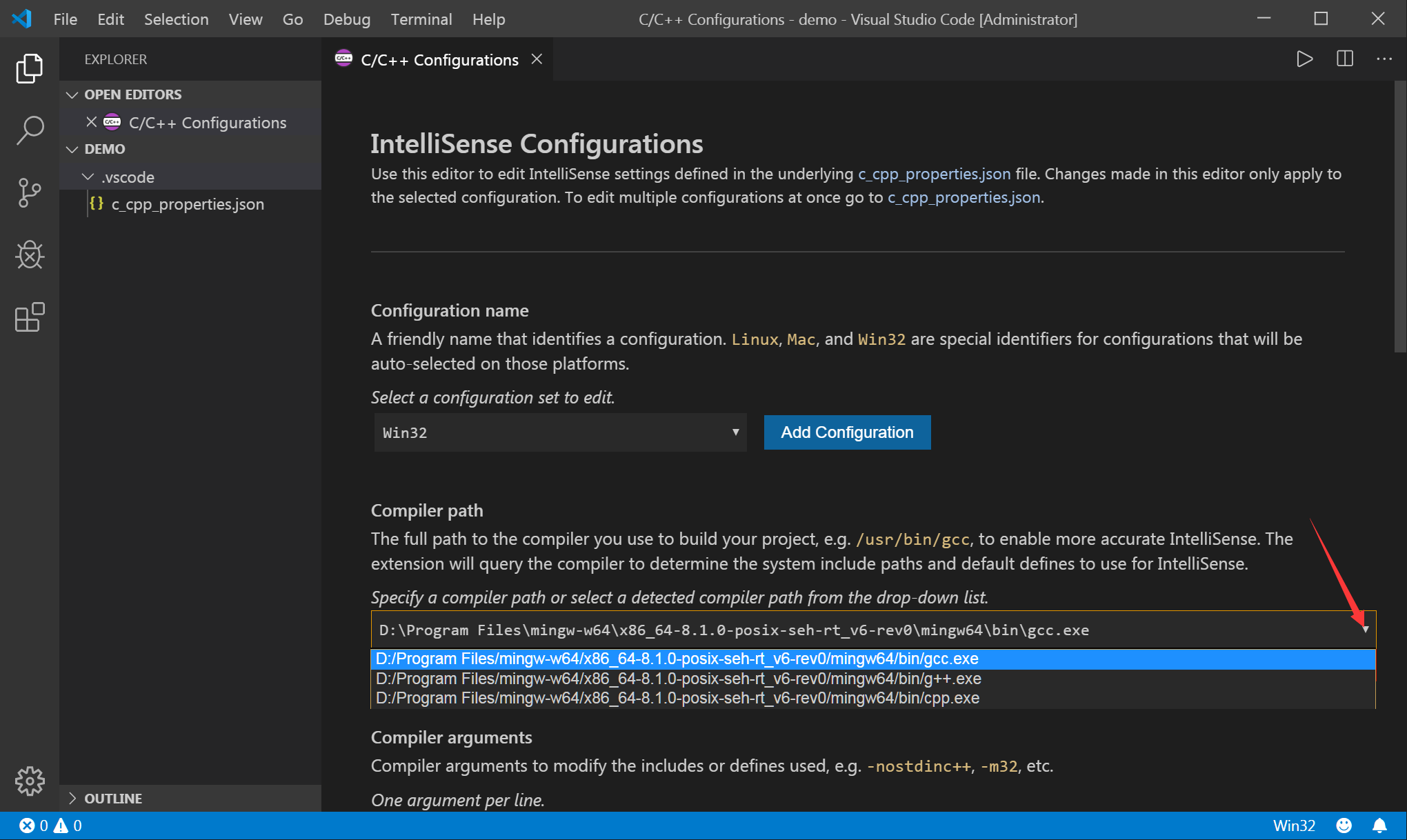Collapse the OPEN EDITORS section
The width and height of the screenshot is (1407, 840).
(x=72, y=94)
